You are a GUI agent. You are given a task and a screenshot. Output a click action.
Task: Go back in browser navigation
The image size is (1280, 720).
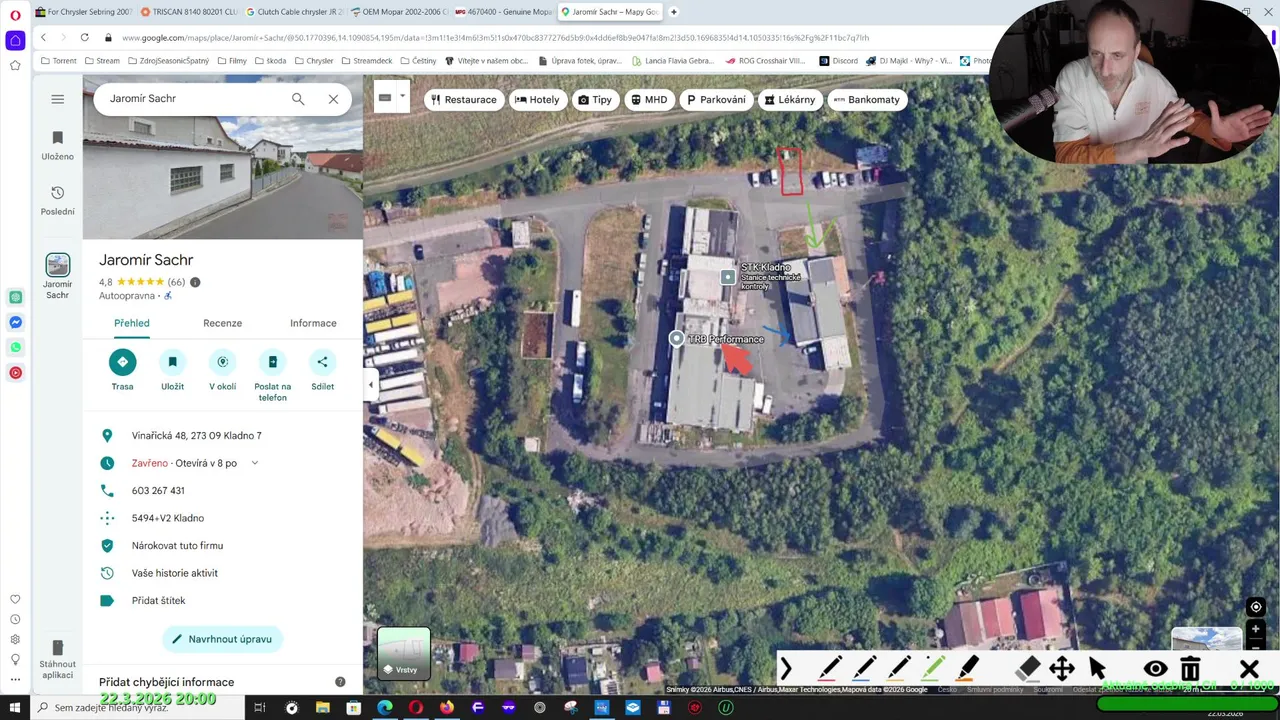43,38
